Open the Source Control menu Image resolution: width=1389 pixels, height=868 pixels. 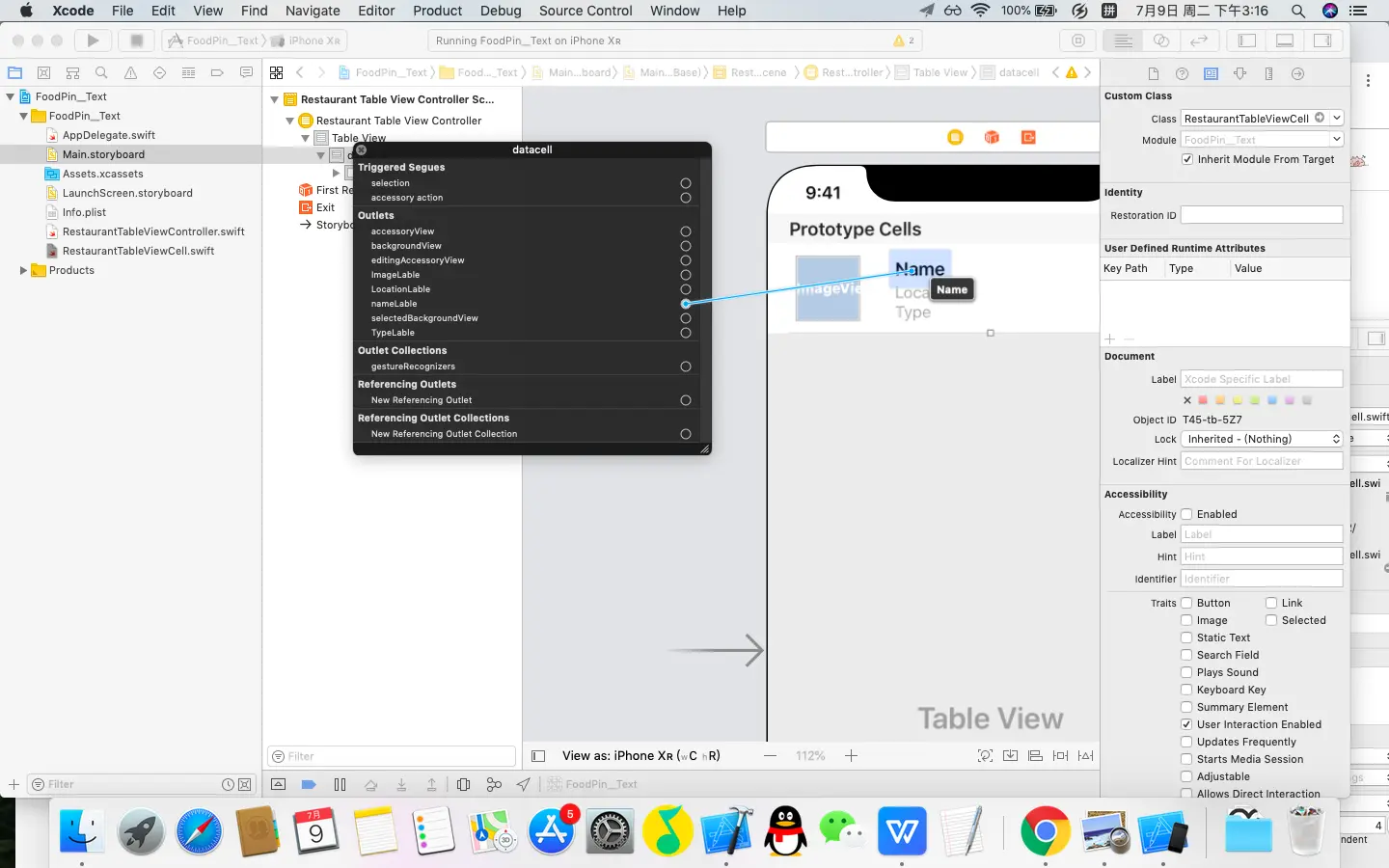pos(586,11)
